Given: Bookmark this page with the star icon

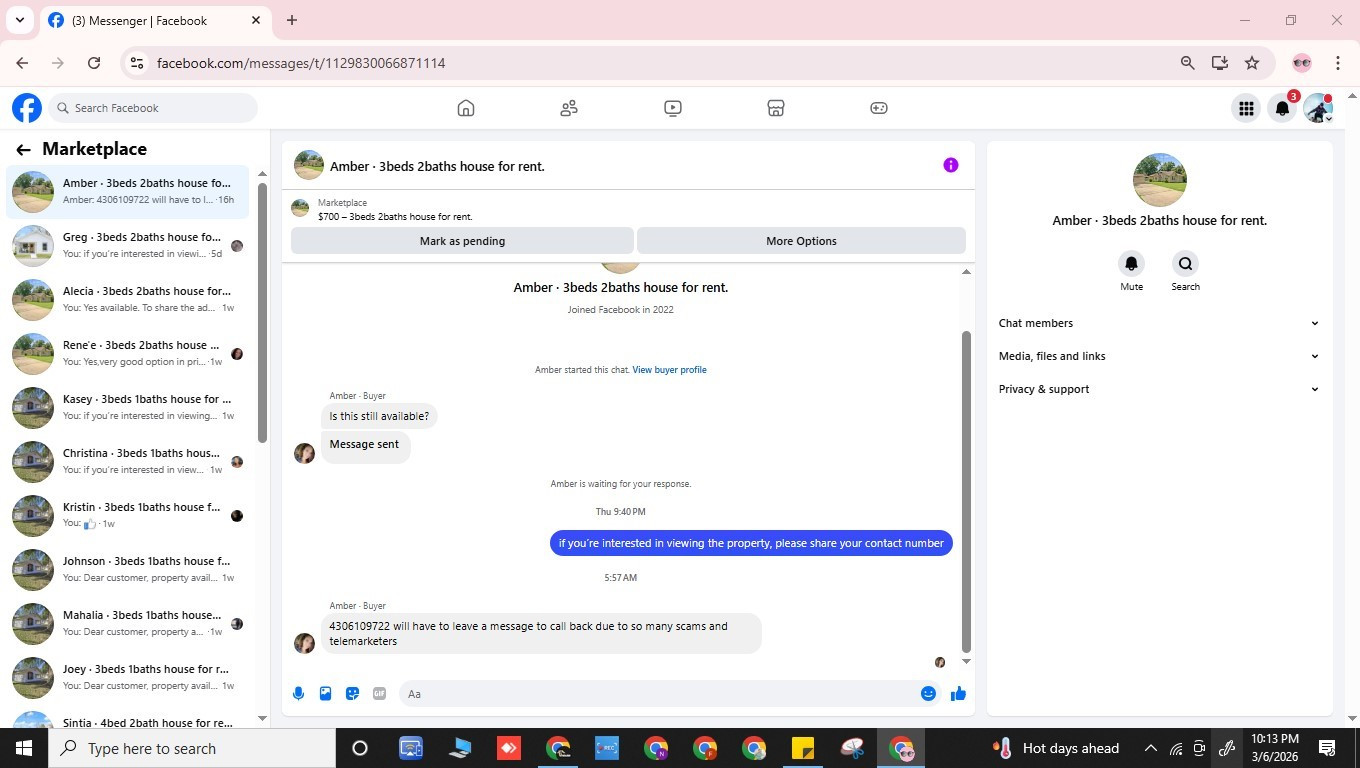Looking at the screenshot, I should coord(1252,63).
